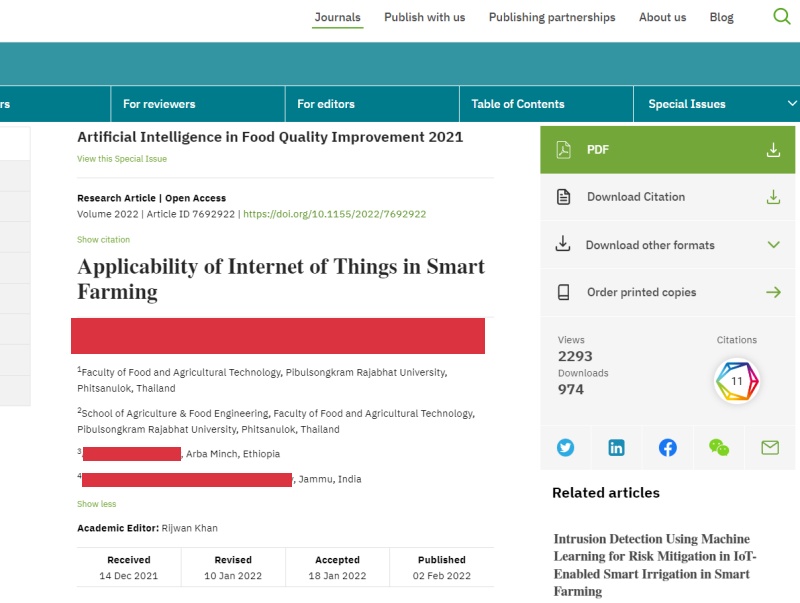Share the article on Twitter
Image resolution: width=800 pixels, height=603 pixels.
pos(566,448)
